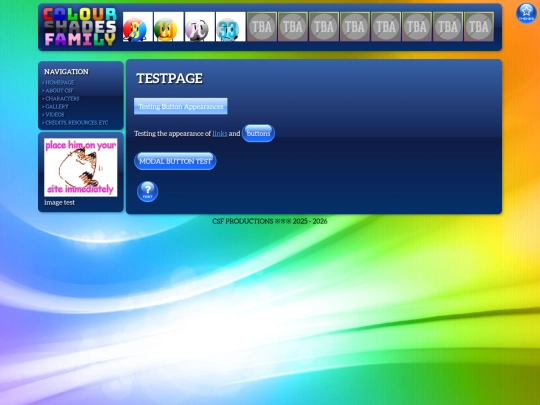Click the Colour Shades Family logo
Screen dimensions: 540x405
(80, 27)
